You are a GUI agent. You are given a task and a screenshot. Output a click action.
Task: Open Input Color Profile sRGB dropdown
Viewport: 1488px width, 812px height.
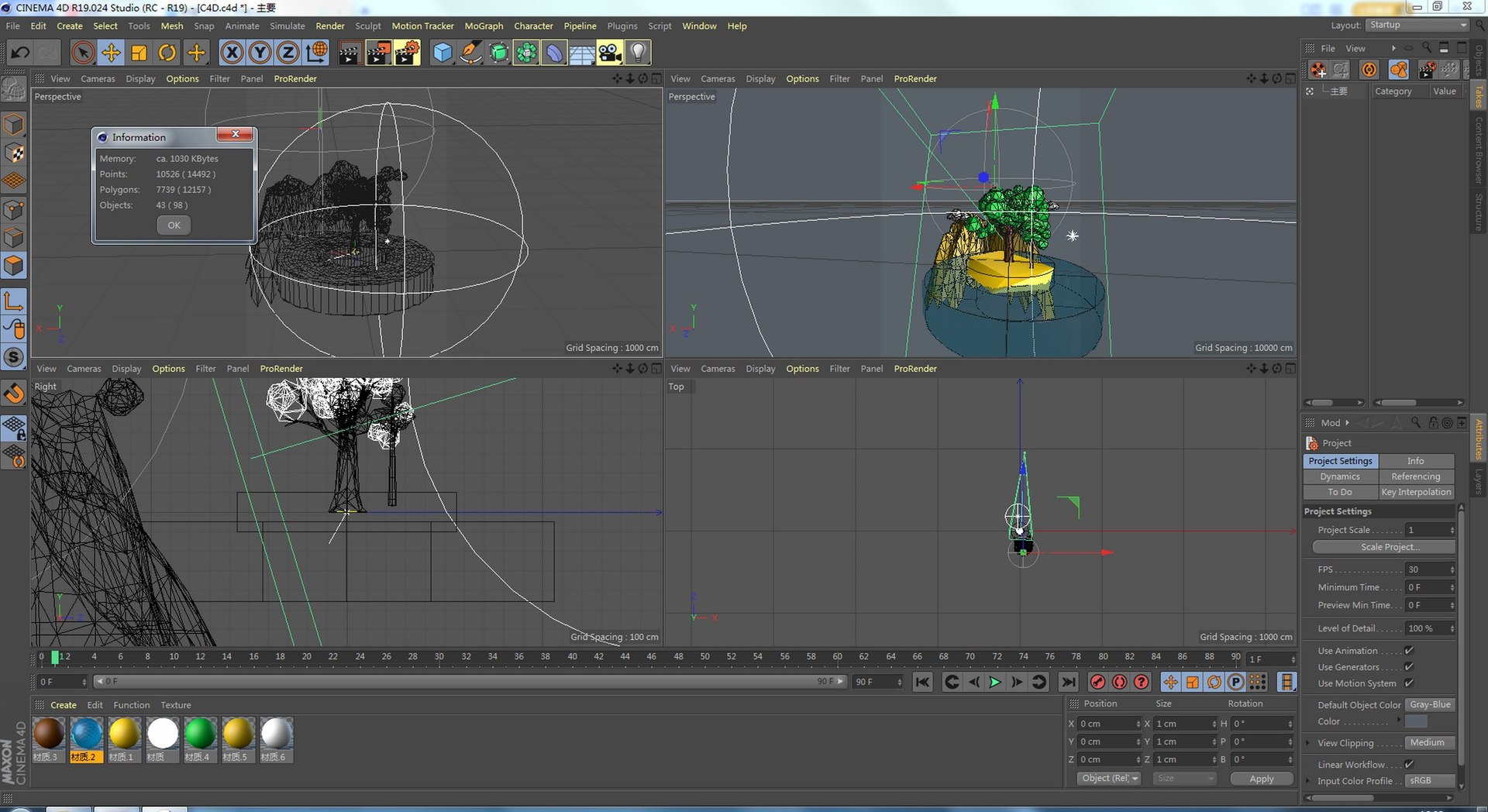point(1430,781)
